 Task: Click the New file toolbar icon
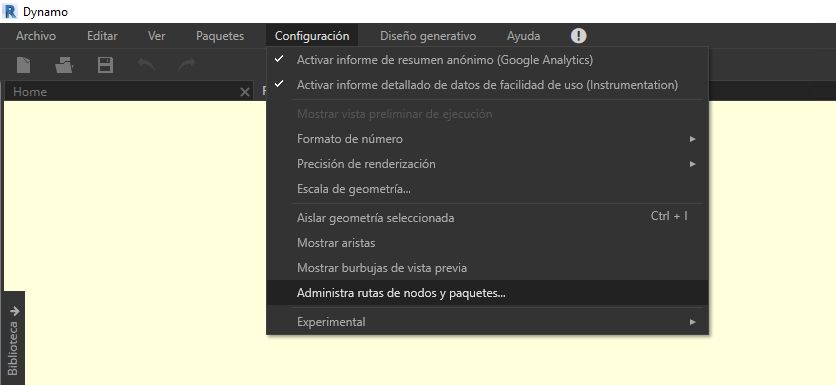[x=23, y=65]
